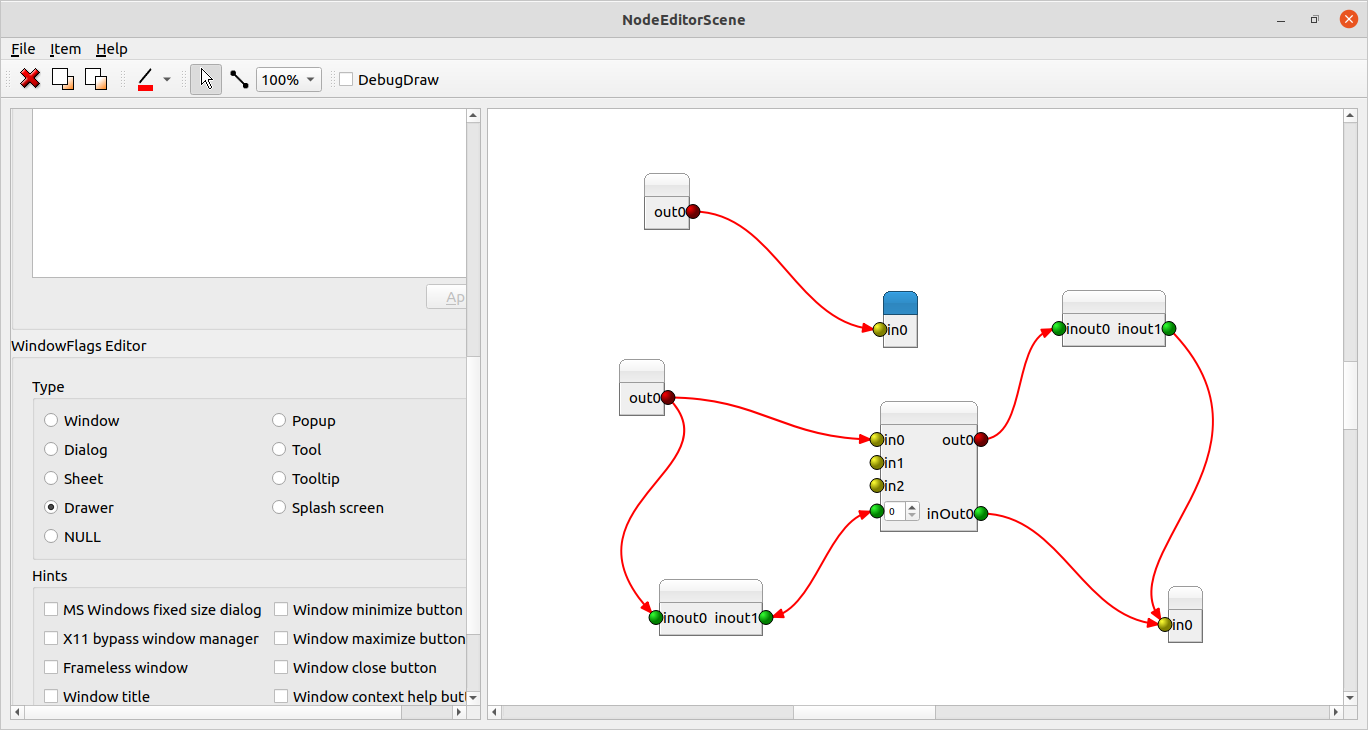The image size is (1368, 730).
Task: Select the Popup type radio button
Action: 279,421
